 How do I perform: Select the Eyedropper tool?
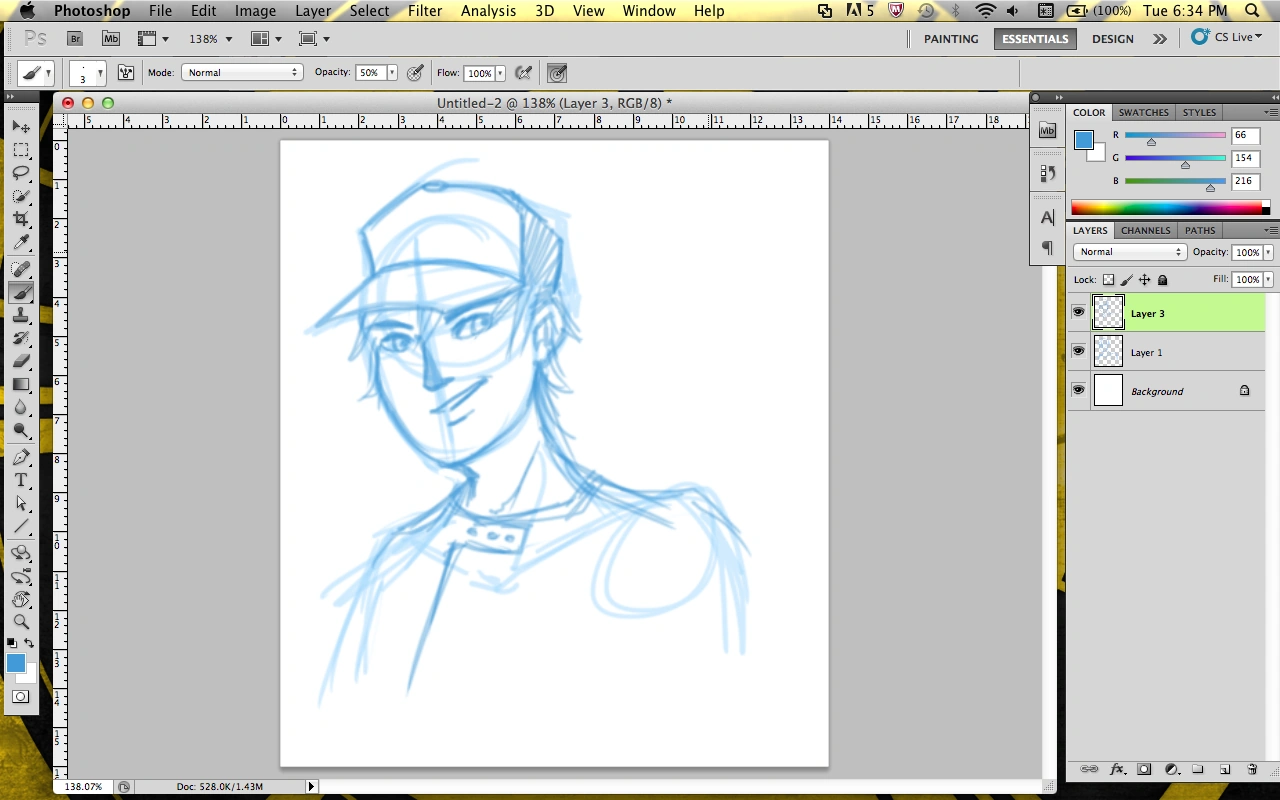click(21, 243)
